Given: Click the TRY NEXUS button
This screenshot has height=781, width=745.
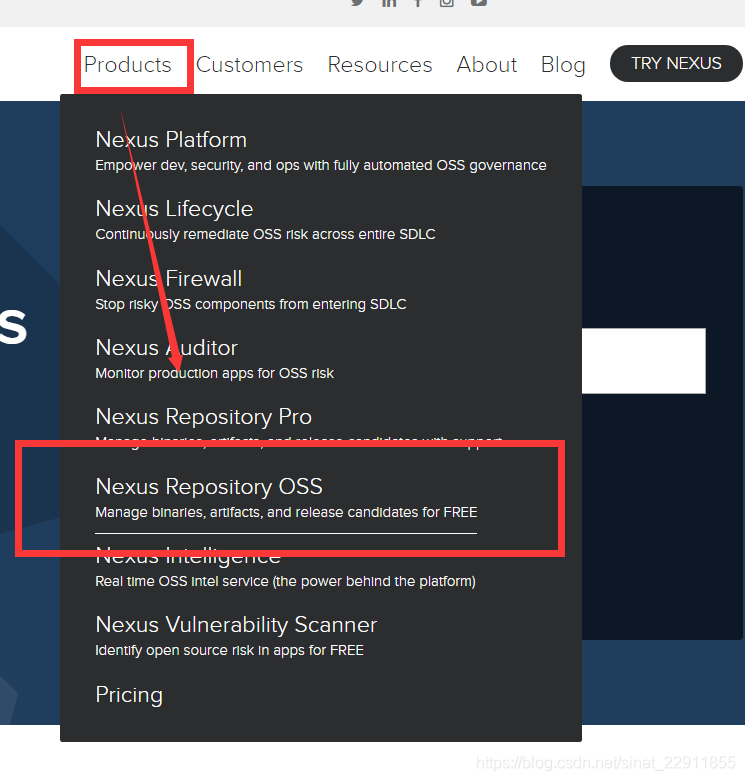Looking at the screenshot, I should point(676,63).
